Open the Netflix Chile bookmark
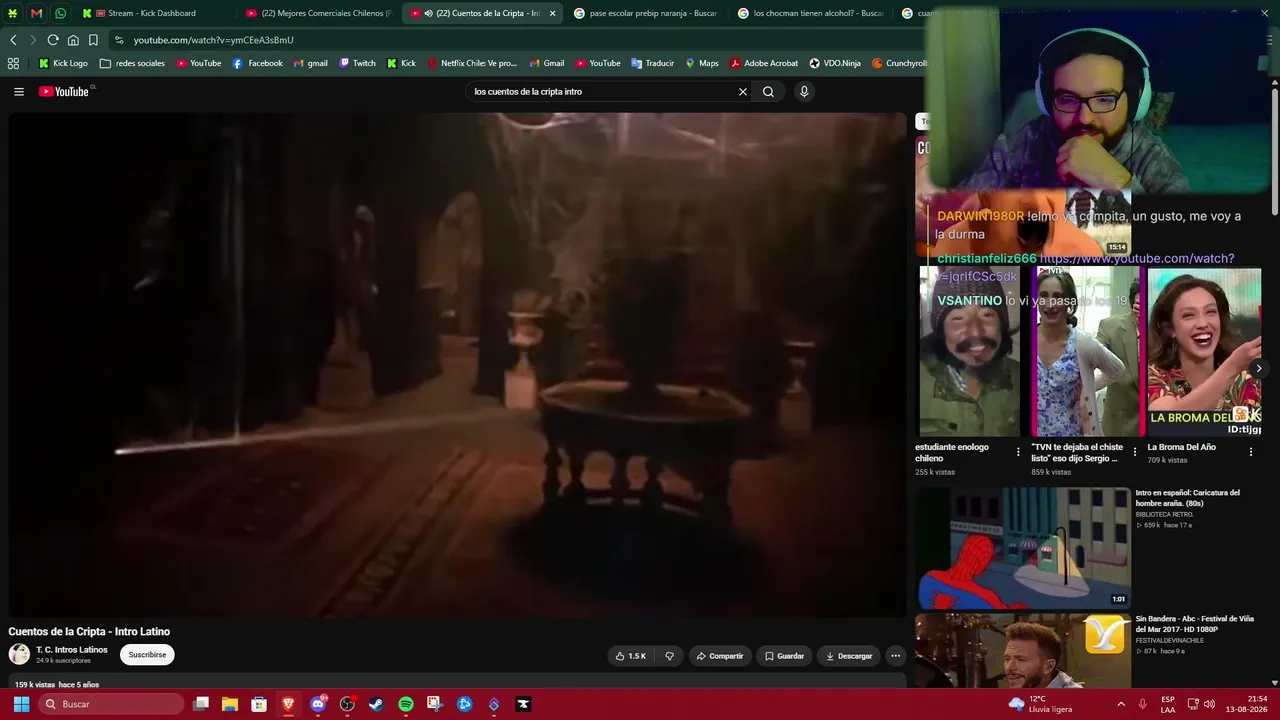Viewport: 1280px width, 720px height. click(x=472, y=63)
